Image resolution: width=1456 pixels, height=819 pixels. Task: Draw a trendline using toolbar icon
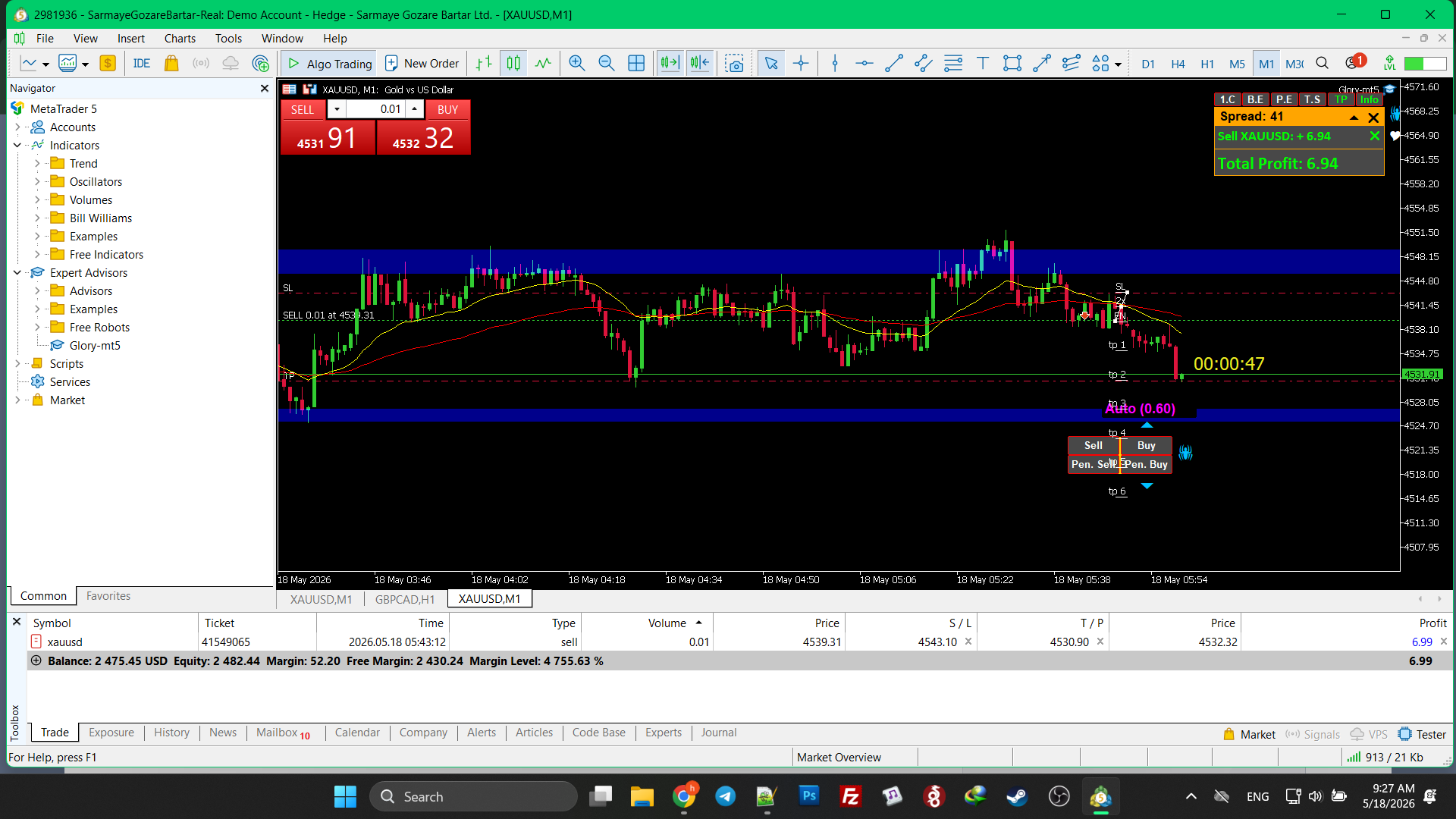[x=893, y=64]
